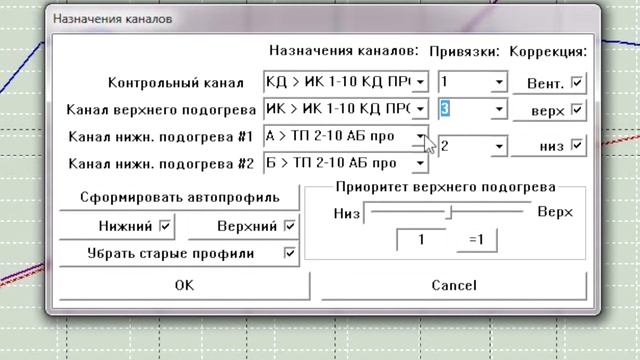Confirm with the OK button
The height and width of the screenshot is (360, 640).
[184, 285]
